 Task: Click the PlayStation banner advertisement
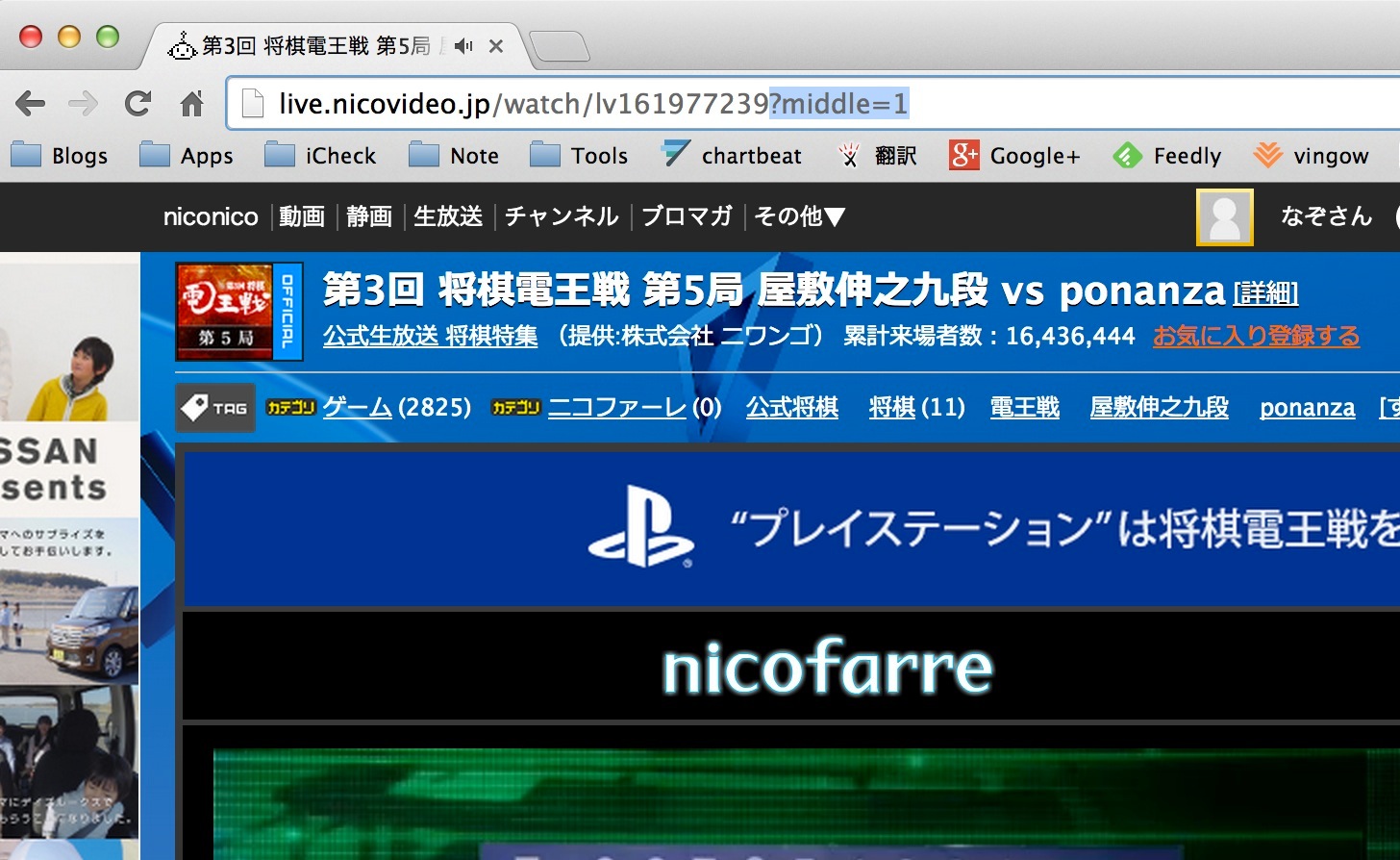point(792,529)
